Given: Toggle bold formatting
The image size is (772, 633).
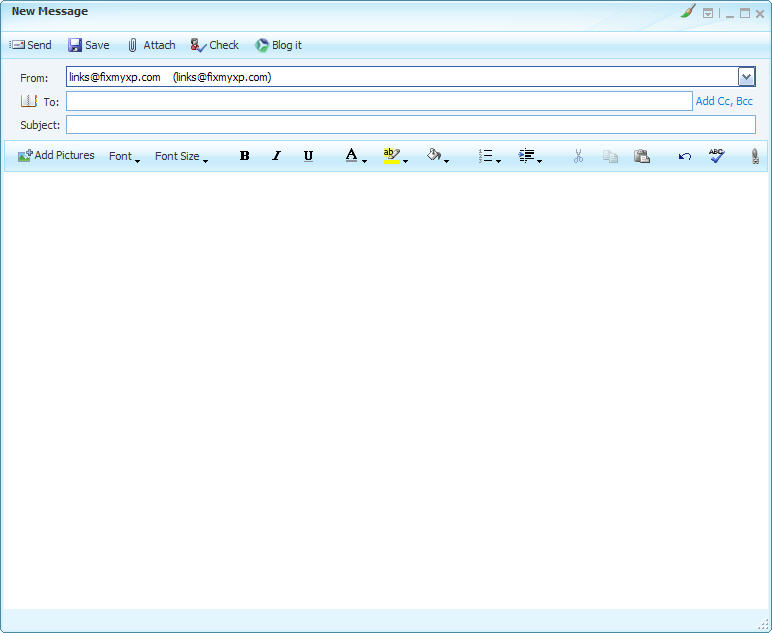Looking at the screenshot, I should [244, 156].
